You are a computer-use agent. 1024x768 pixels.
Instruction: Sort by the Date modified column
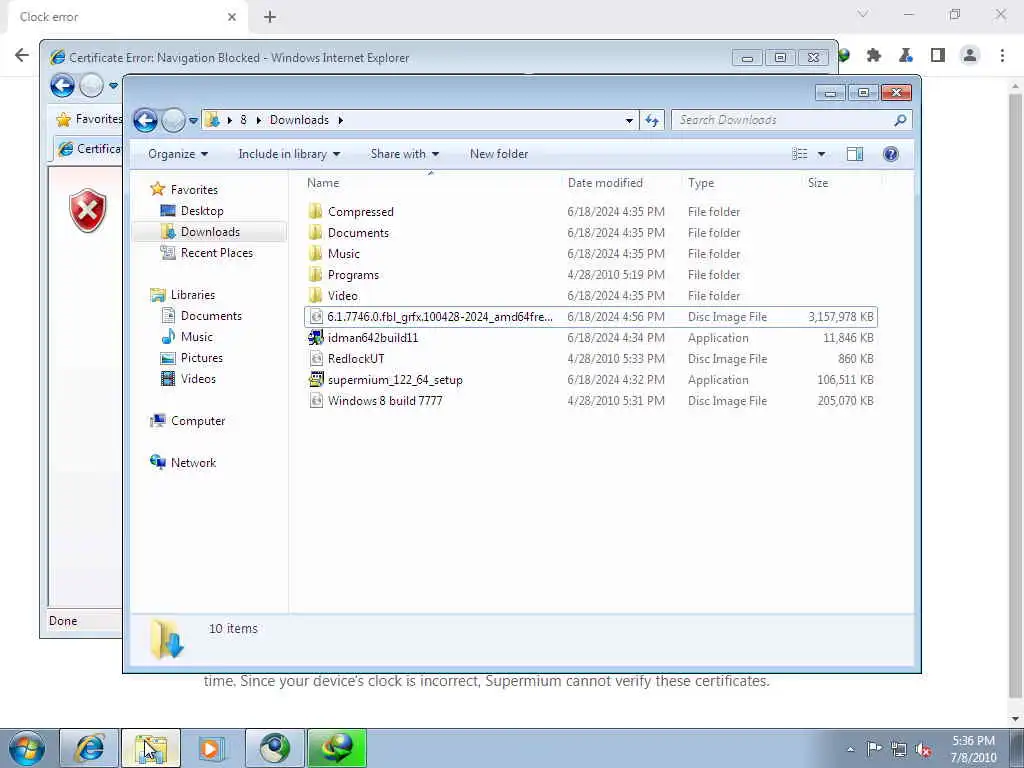605,183
